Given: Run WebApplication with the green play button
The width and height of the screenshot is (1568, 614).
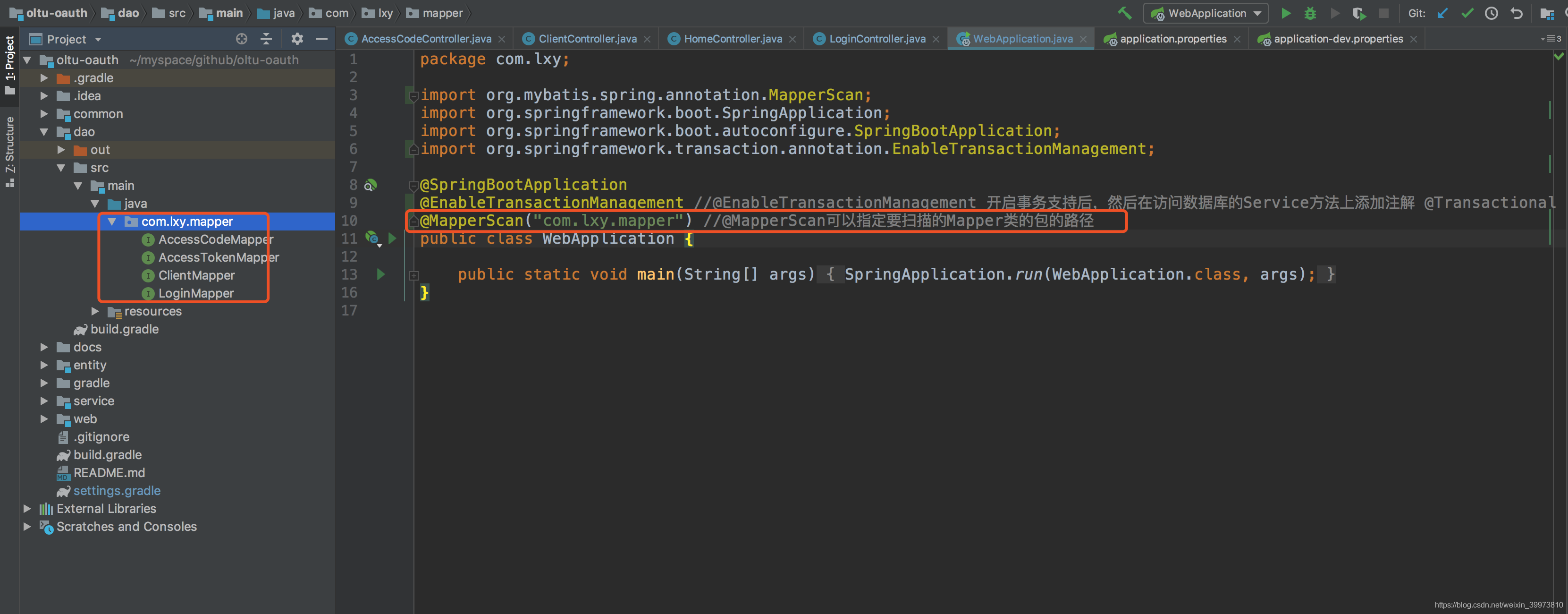Looking at the screenshot, I should (x=1286, y=13).
